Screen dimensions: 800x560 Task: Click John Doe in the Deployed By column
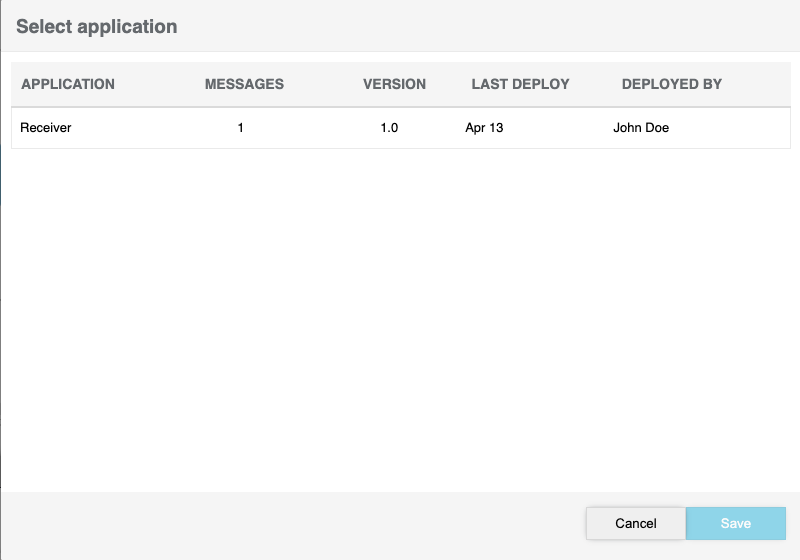[641, 128]
